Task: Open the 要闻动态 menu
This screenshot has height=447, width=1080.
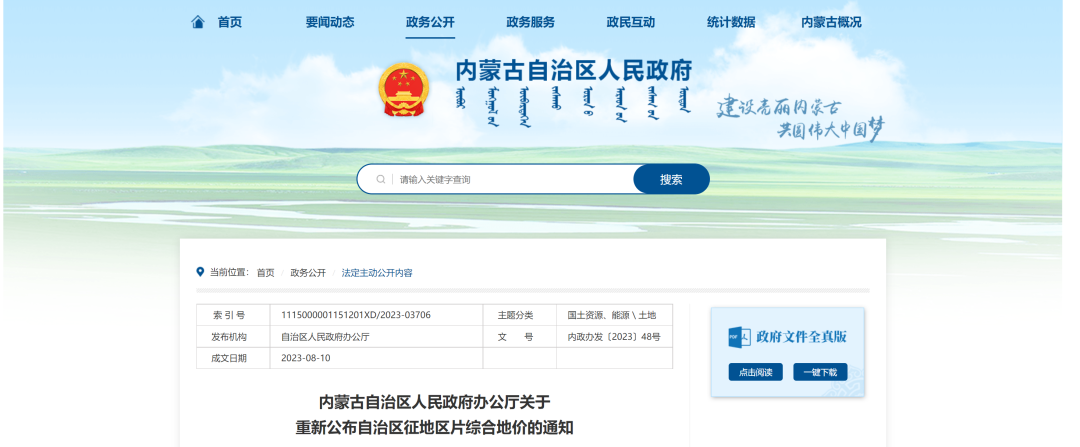Action: (x=330, y=22)
